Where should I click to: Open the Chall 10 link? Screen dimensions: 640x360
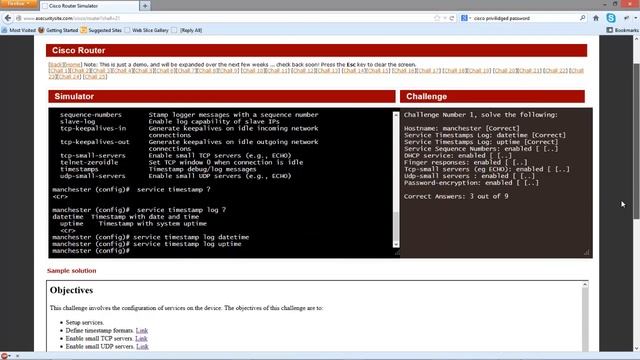tap(253, 71)
